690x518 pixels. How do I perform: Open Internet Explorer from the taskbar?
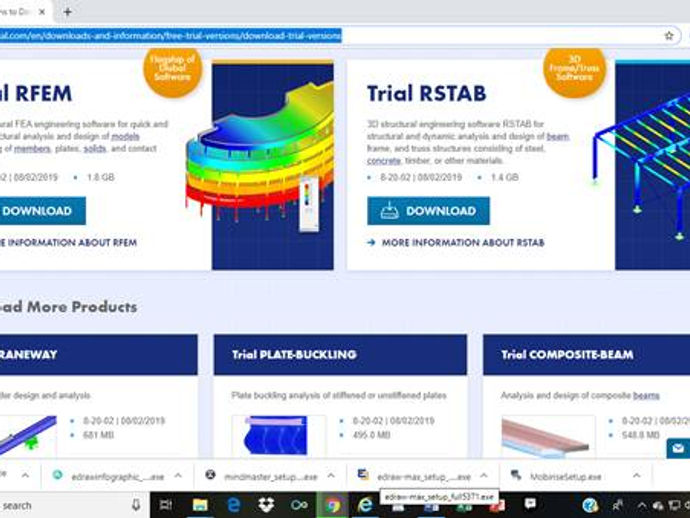(365, 505)
